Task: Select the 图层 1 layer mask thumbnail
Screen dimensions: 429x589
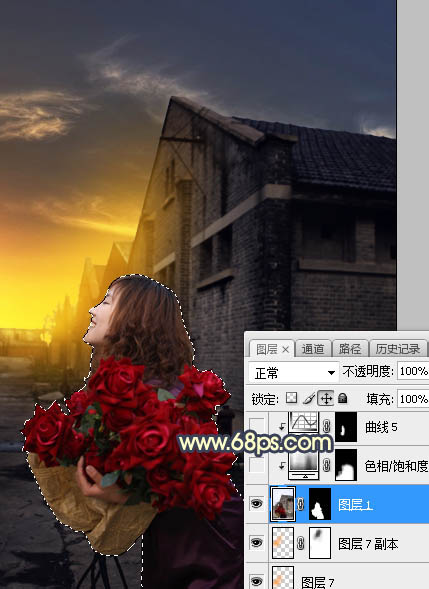Action: pos(320,504)
